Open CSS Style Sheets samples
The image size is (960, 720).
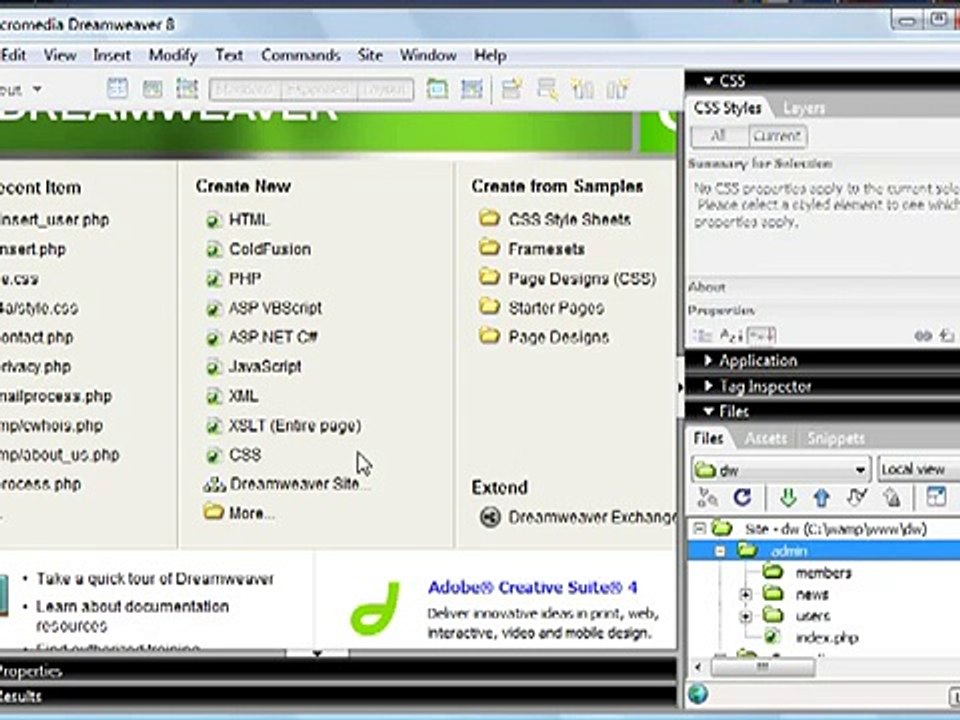coord(569,220)
